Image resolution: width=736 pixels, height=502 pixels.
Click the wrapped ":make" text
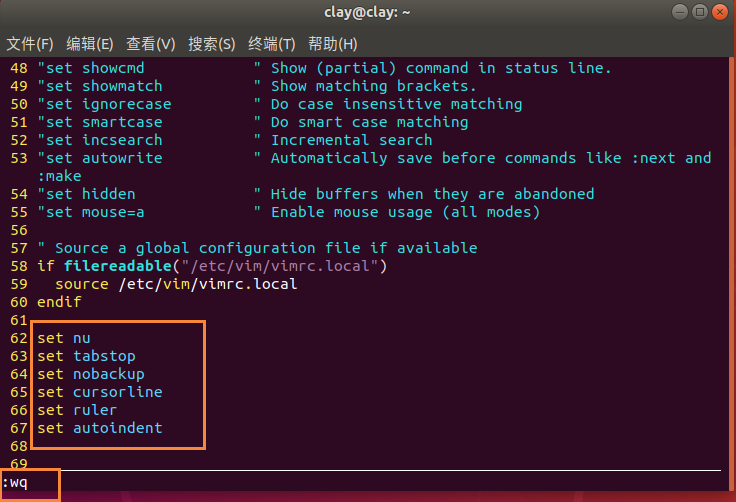click(x=60, y=176)
